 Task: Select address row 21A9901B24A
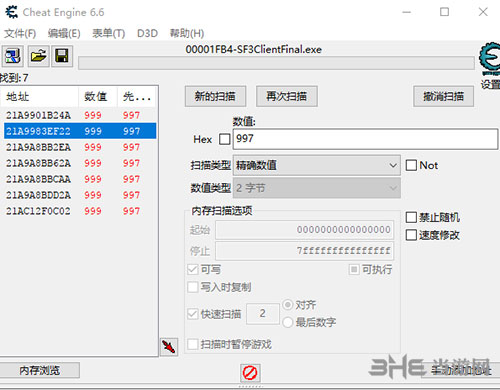pos(80,115)
